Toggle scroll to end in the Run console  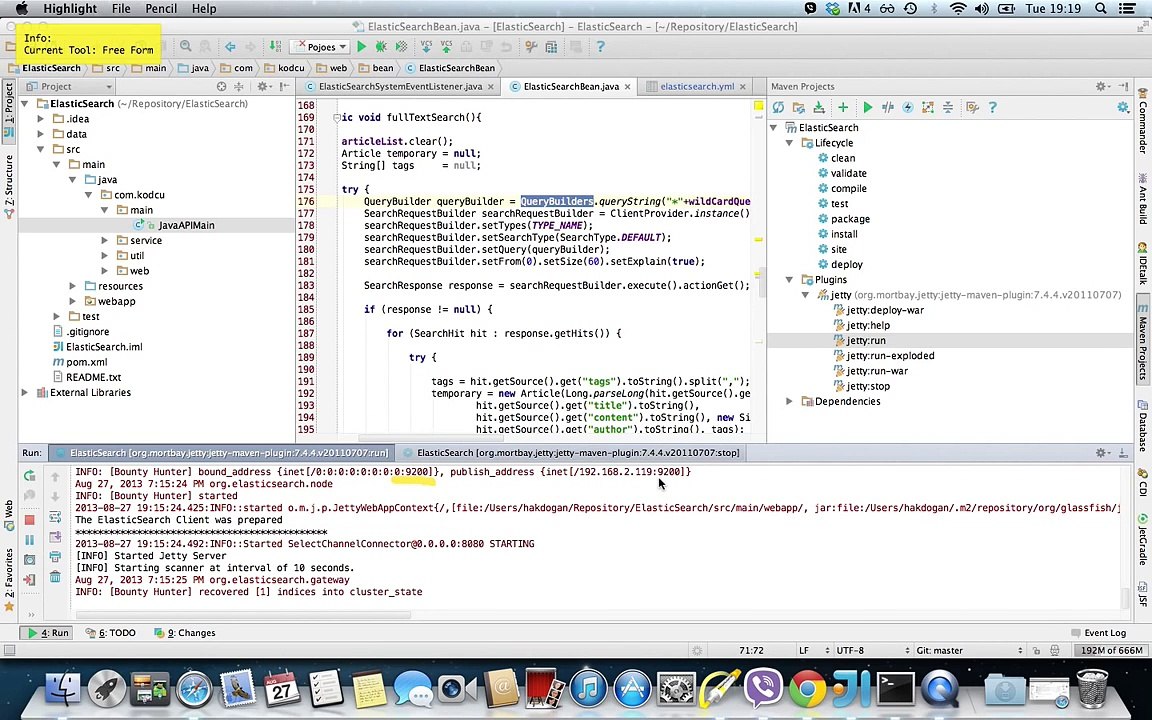[55, 537]
